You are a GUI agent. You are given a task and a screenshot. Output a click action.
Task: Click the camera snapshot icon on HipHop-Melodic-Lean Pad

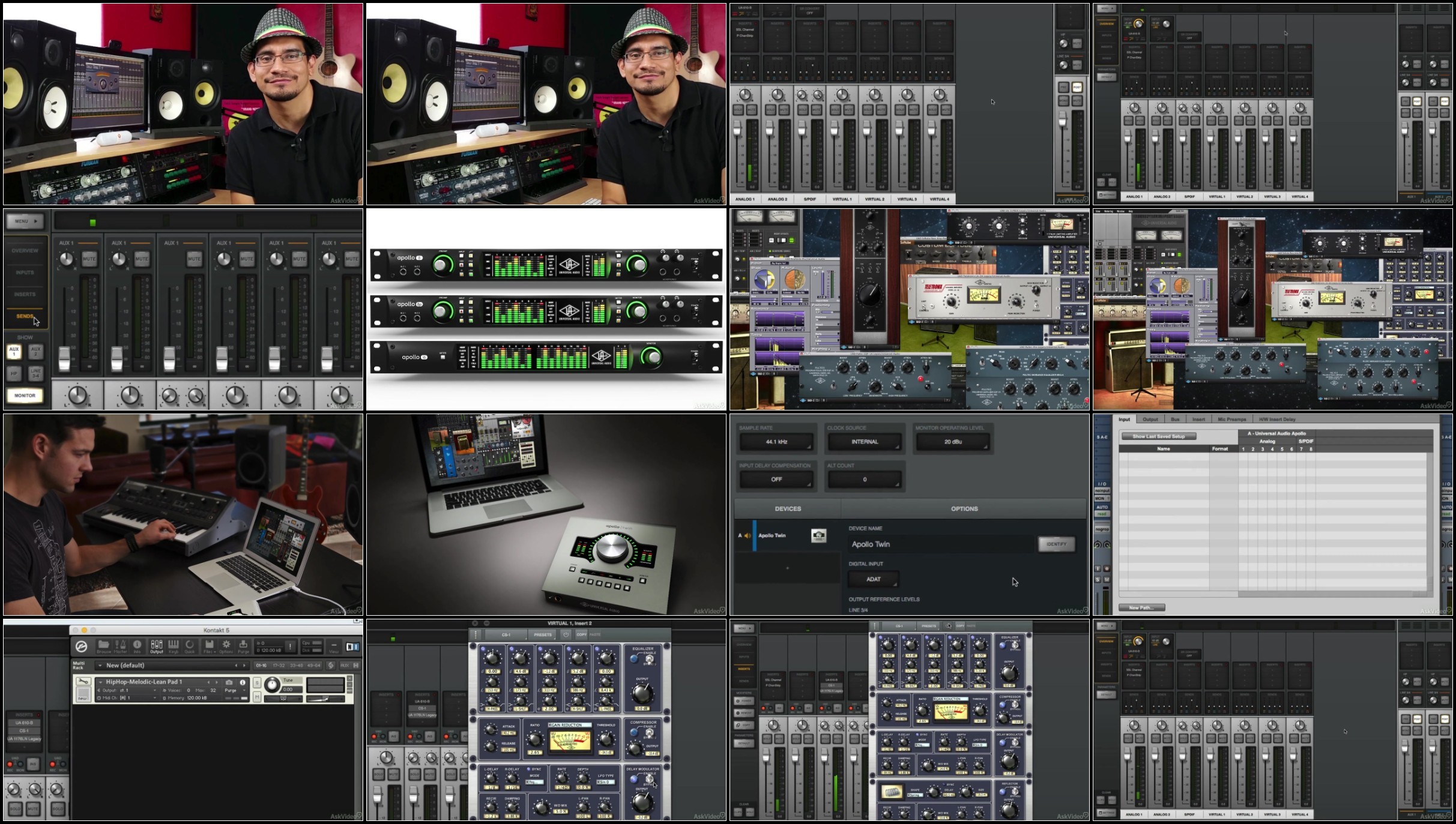pyautogui.click(x=229, y=682)
